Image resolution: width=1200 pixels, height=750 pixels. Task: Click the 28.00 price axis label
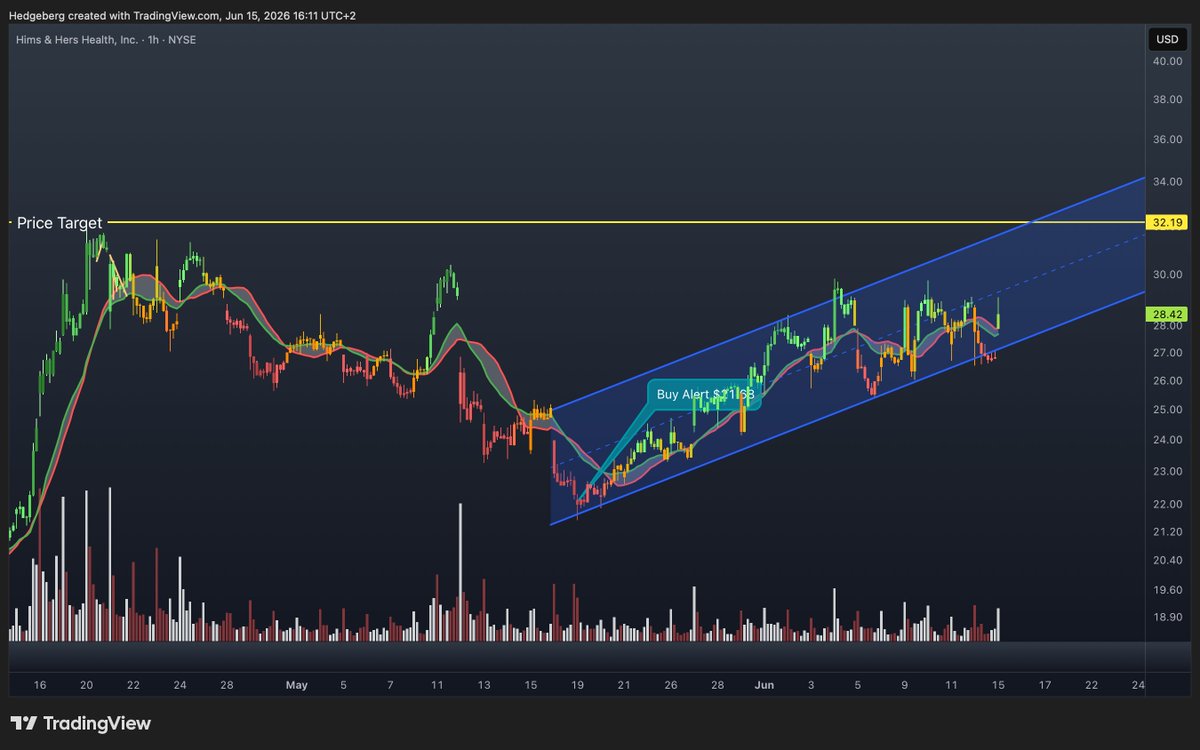click(1167, 326)
